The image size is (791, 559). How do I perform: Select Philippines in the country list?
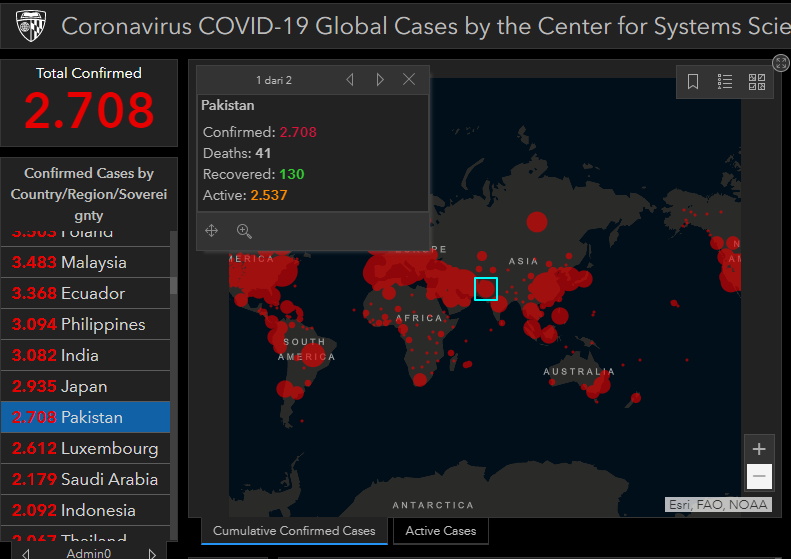click(x=85, y=324)
